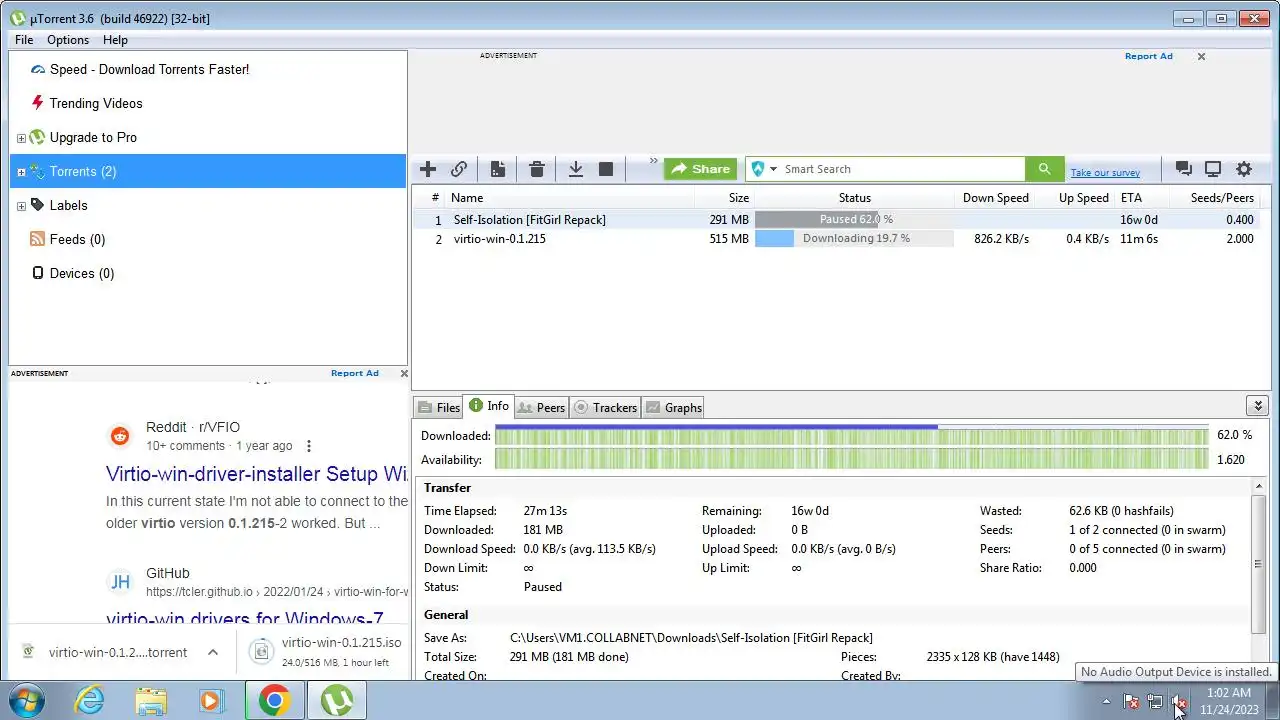The width and height of the screenshot is (1280, 720).
Task: Open the Take our survey link
Action: [x=1105, y=173]
